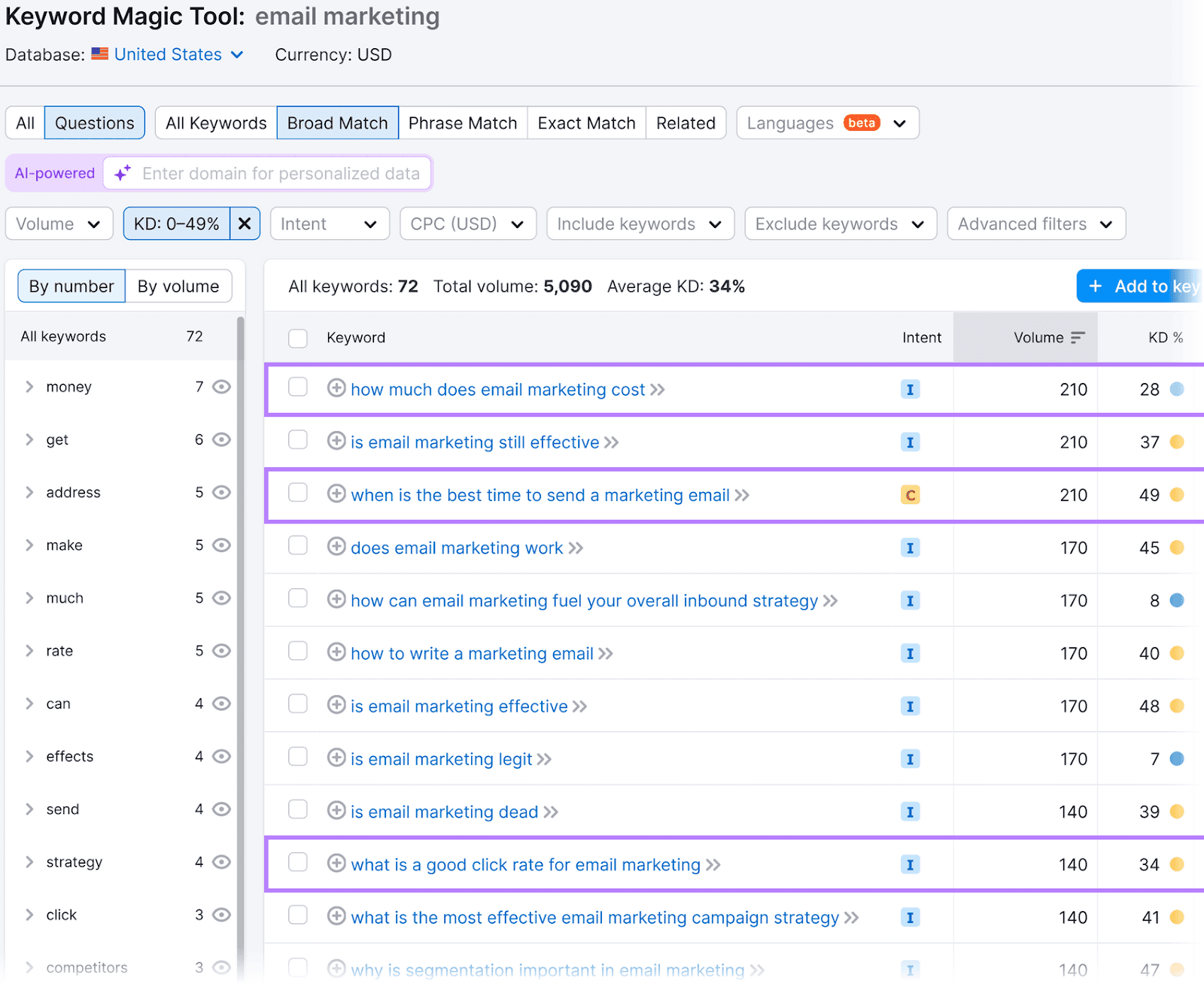Switch to the Phrase Match tab

click(x=462, y=123)
